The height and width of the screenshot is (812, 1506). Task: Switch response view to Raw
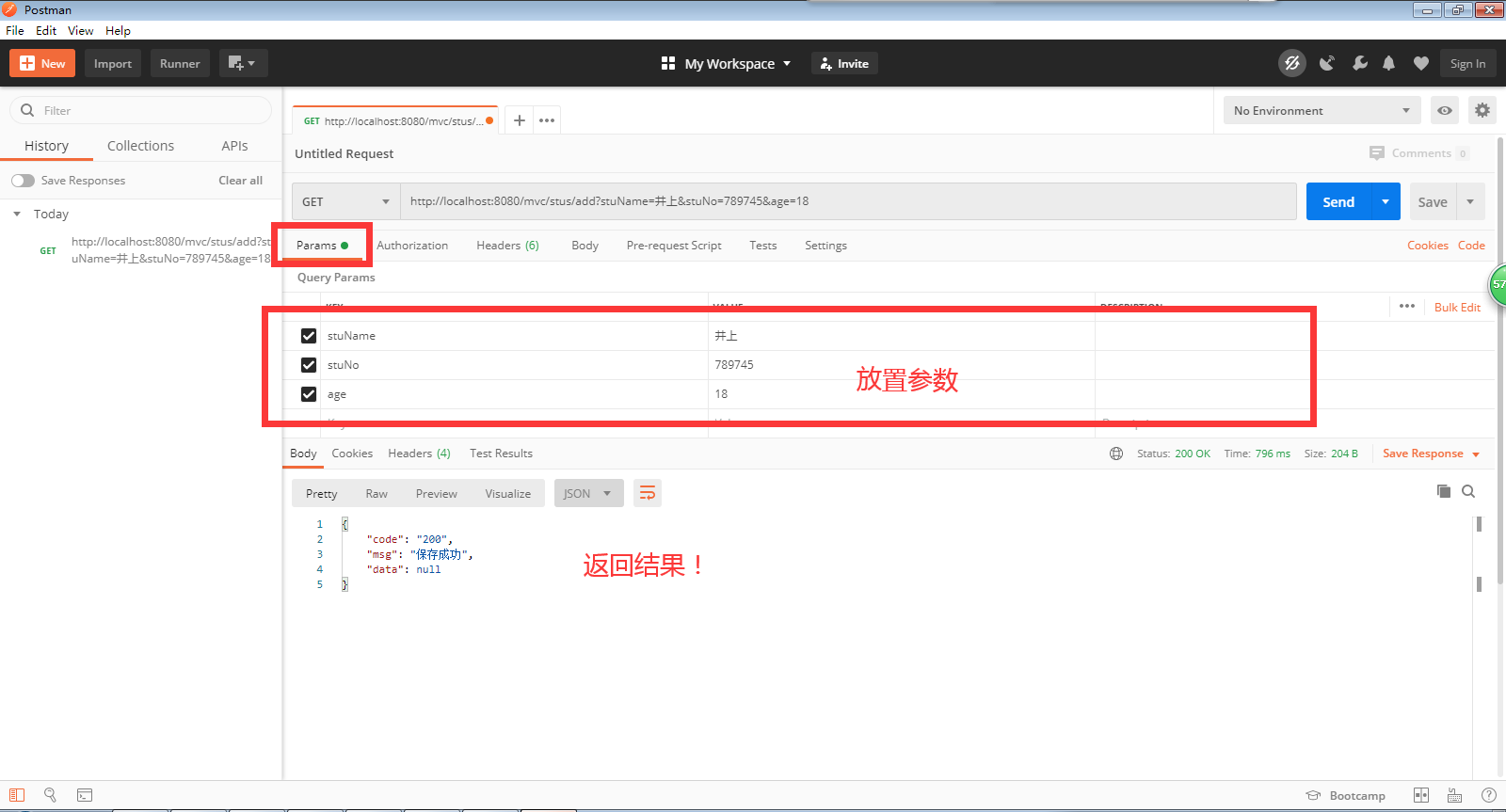pos(376,493)
